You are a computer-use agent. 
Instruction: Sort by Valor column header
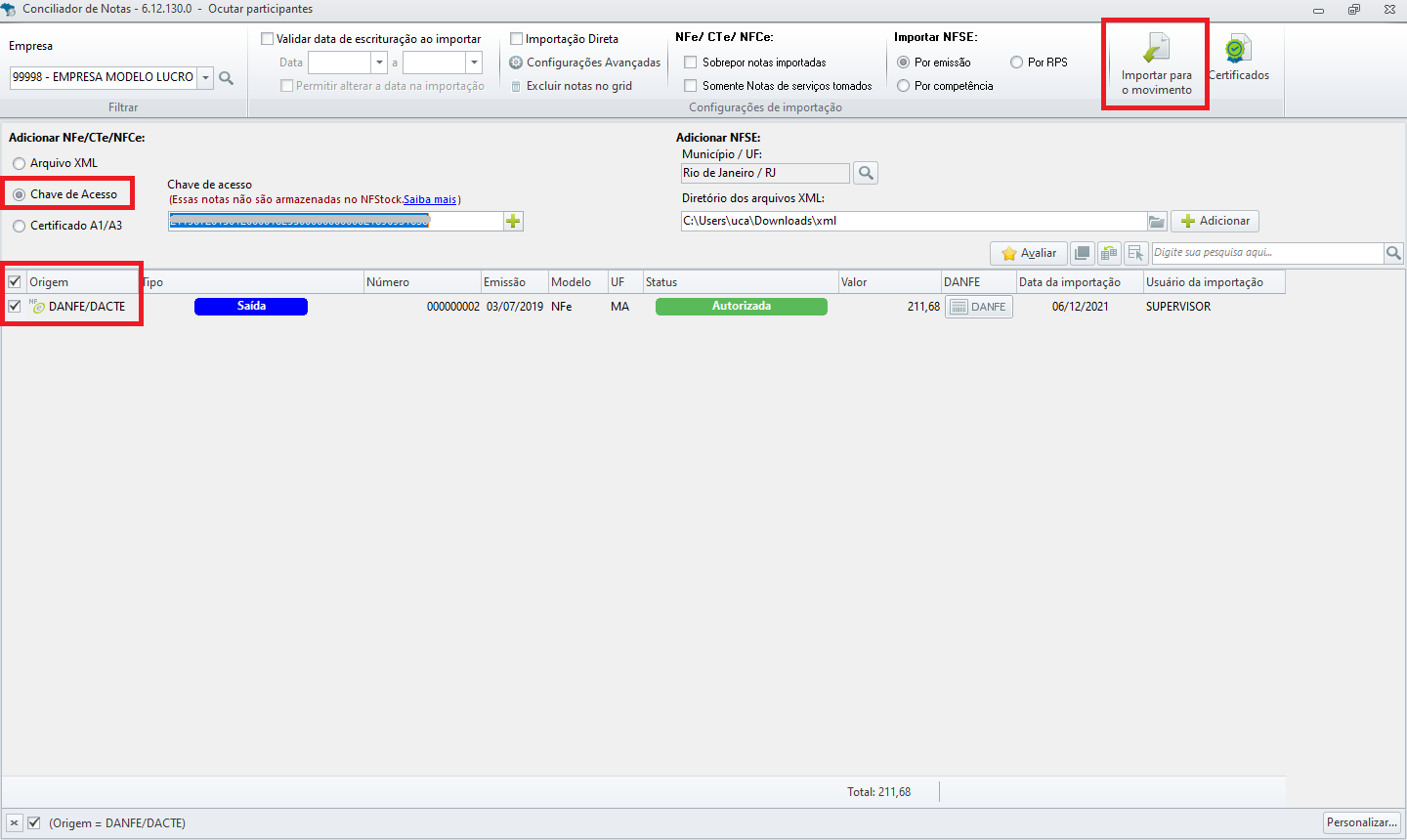(890, 282)
